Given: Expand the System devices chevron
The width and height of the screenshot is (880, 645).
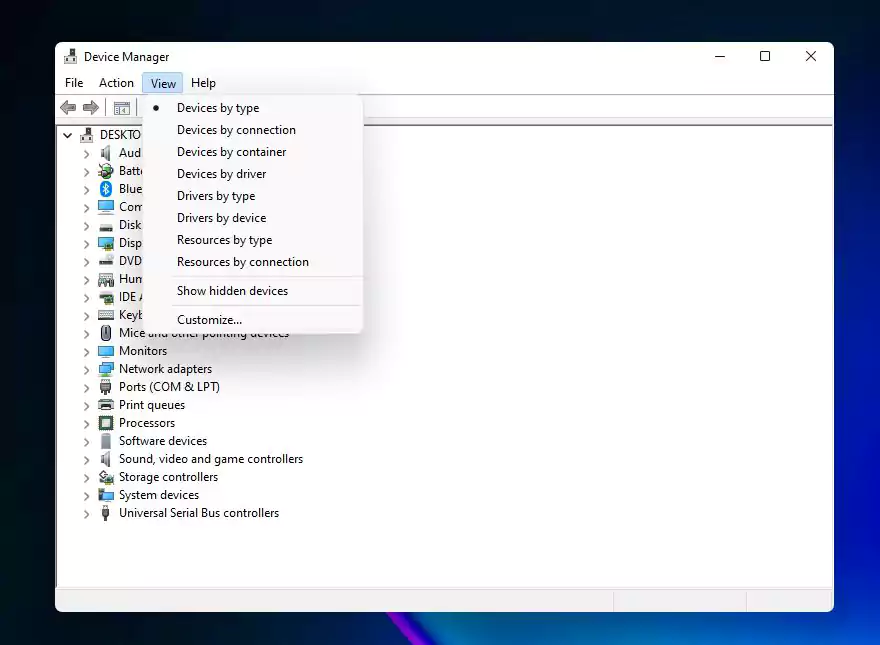Looking at the screenshot, I should tap(86, 496).
